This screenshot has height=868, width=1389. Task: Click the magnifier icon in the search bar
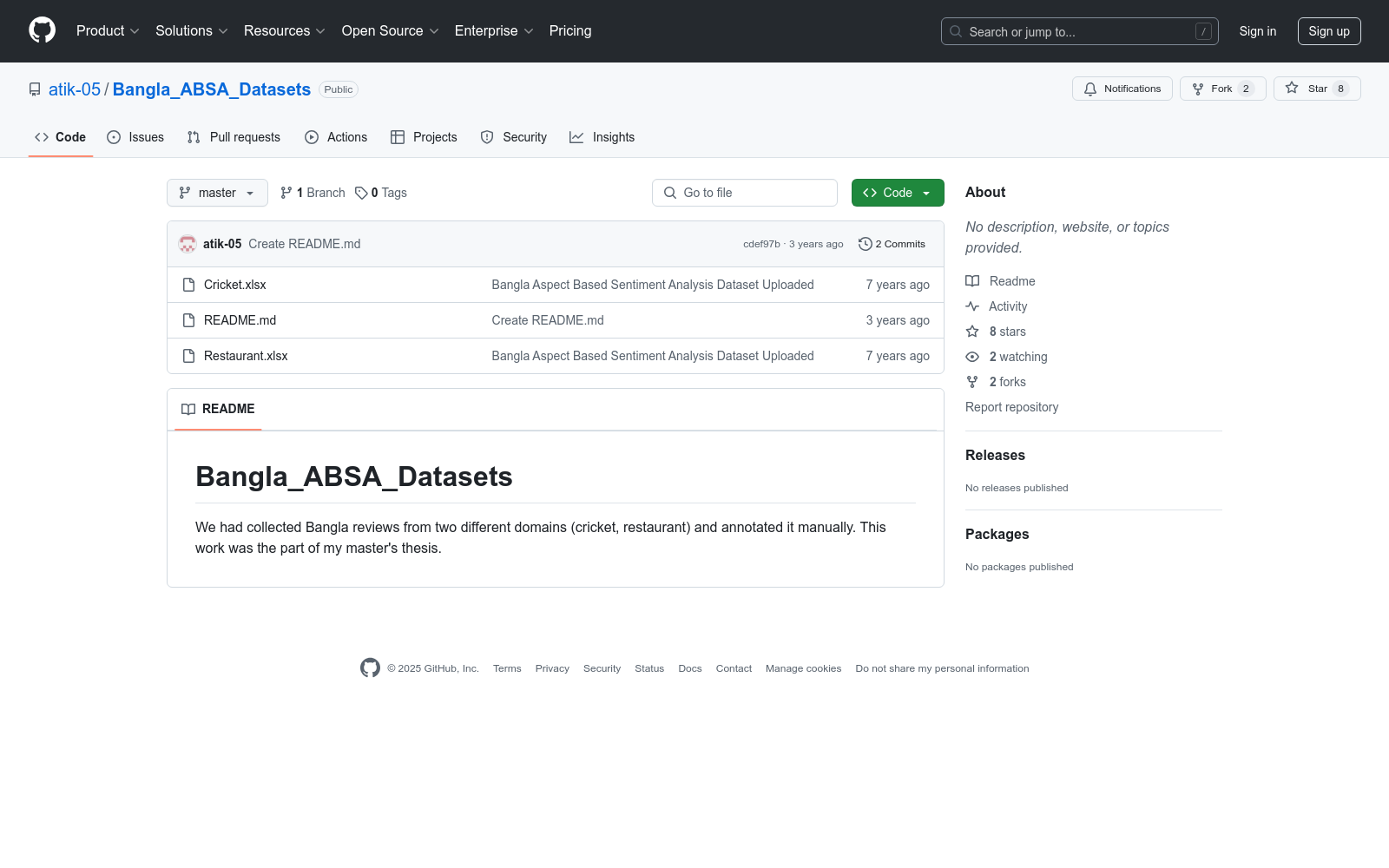[956, 31]
